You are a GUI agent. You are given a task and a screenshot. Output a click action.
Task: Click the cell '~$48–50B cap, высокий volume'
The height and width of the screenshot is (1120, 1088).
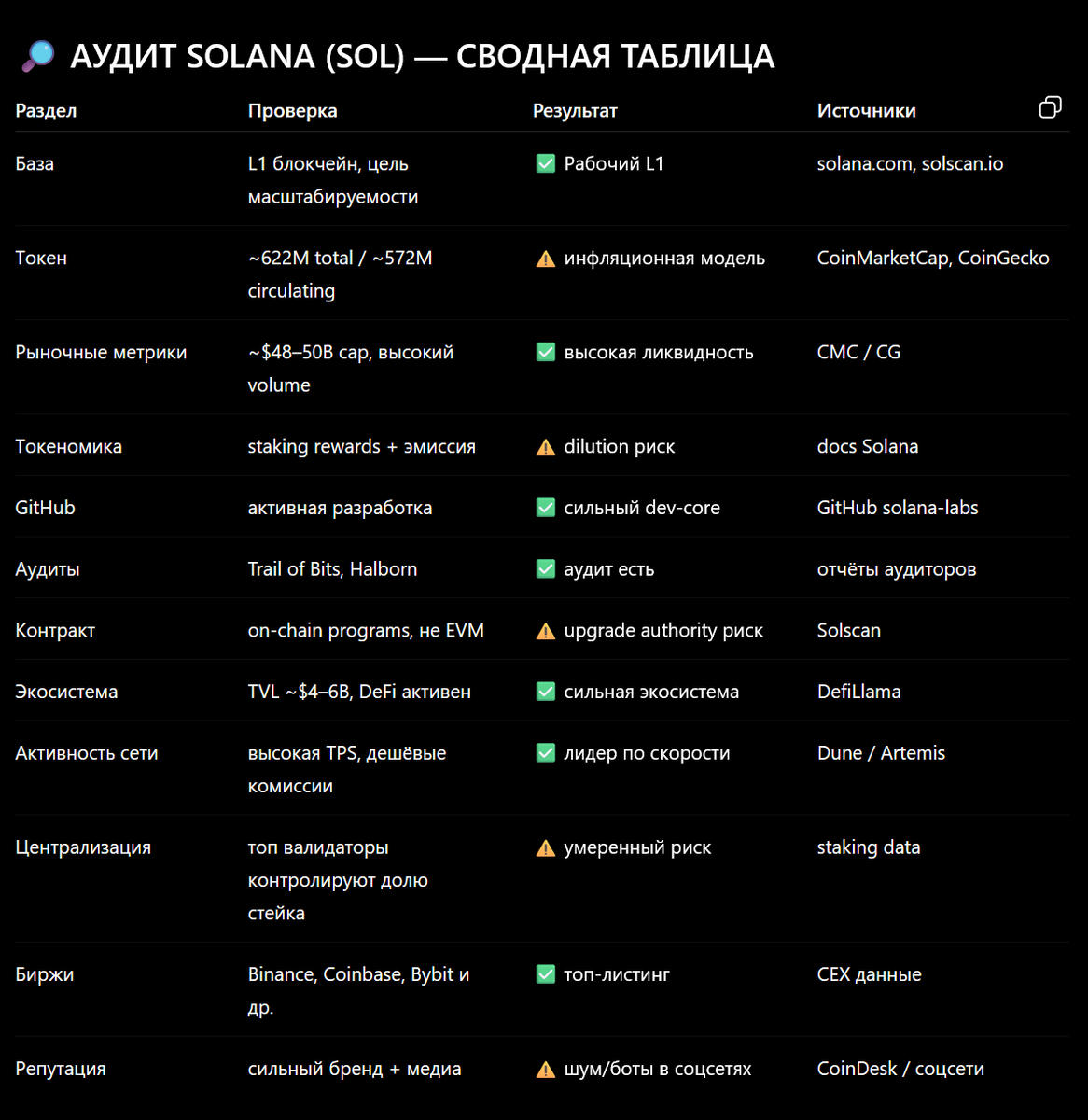tap(350, 369)
